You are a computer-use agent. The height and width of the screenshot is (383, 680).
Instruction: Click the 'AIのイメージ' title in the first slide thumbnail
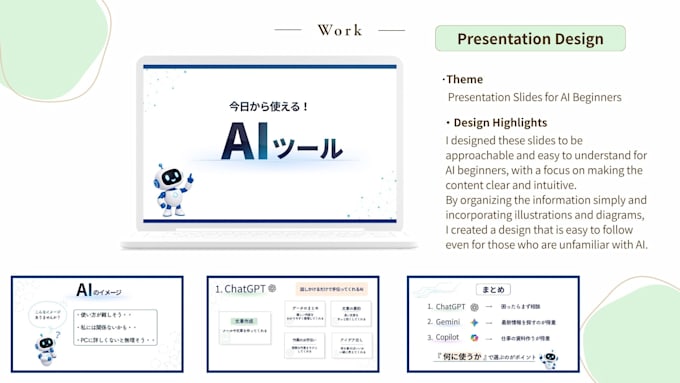pos(98,290)
